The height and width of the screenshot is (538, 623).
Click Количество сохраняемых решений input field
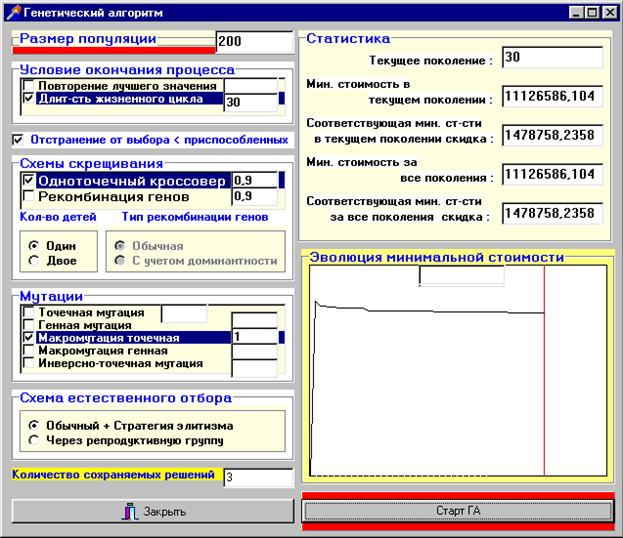point(257,478)
